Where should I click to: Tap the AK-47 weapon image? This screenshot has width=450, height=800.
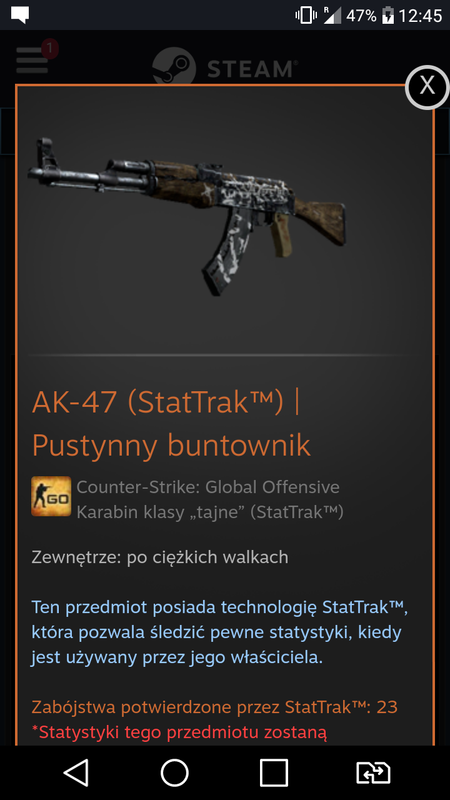coord(187,214)
